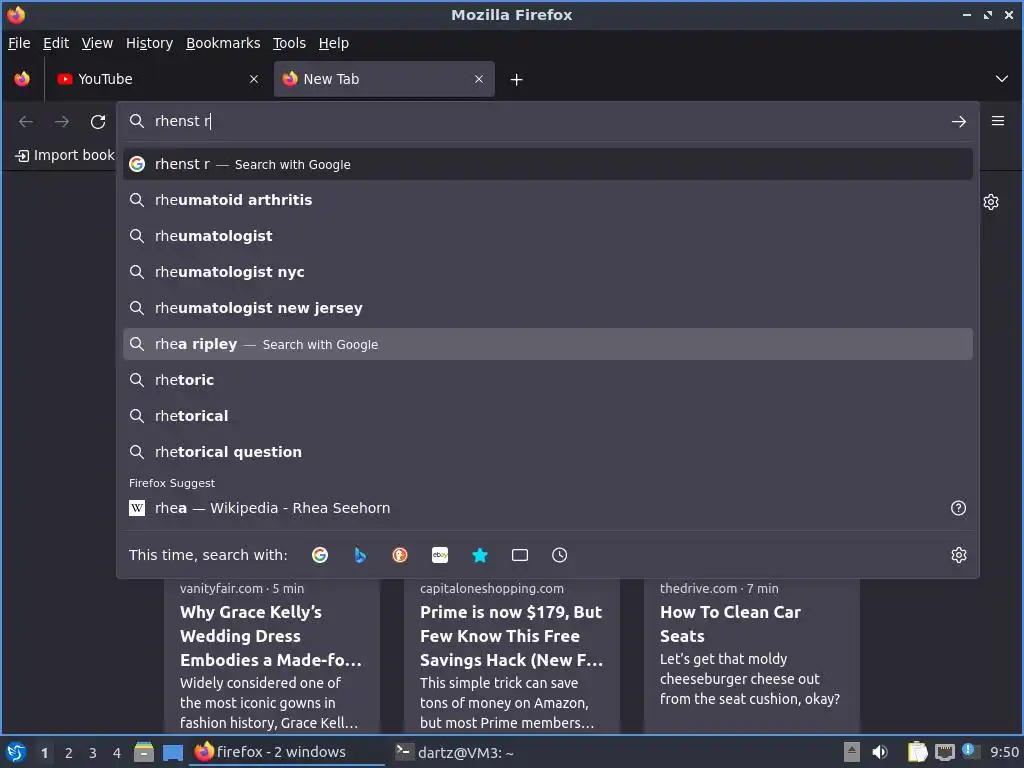Choose suggestion "rheumatologist new jersey"
Image resolution: width=1024 pixels, height=768 pixels.
click(548, 308)
